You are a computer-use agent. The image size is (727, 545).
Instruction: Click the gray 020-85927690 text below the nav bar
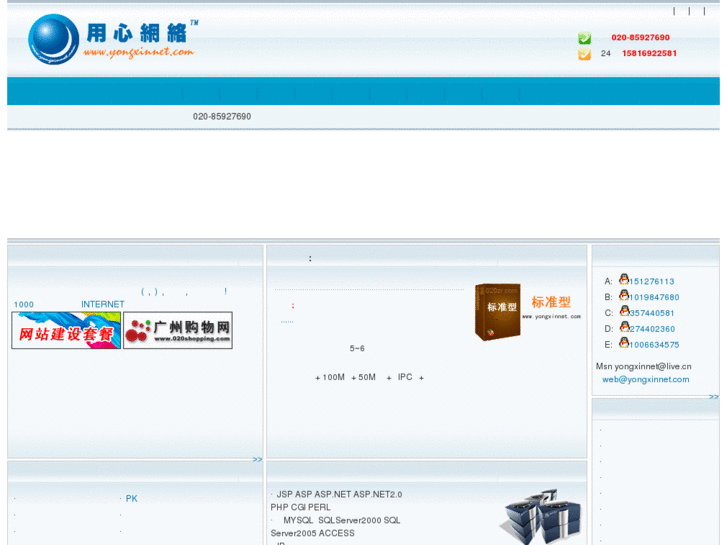(x=222, y=116)
